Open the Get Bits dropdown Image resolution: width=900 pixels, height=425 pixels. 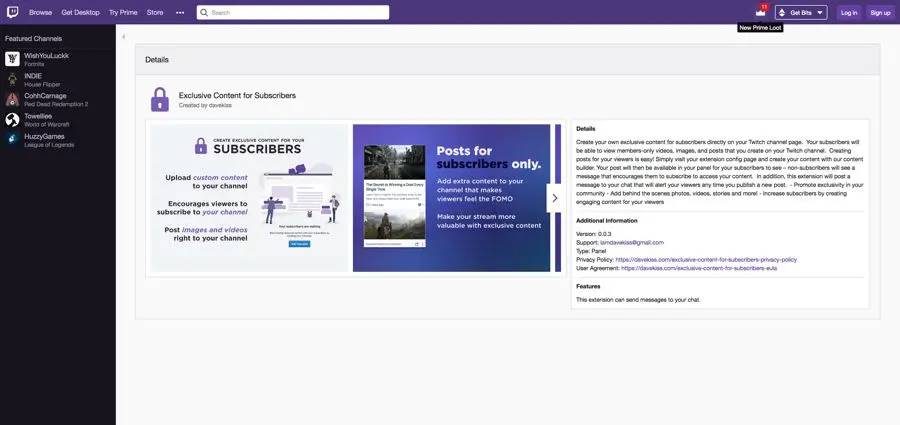(x=801, y=13)
